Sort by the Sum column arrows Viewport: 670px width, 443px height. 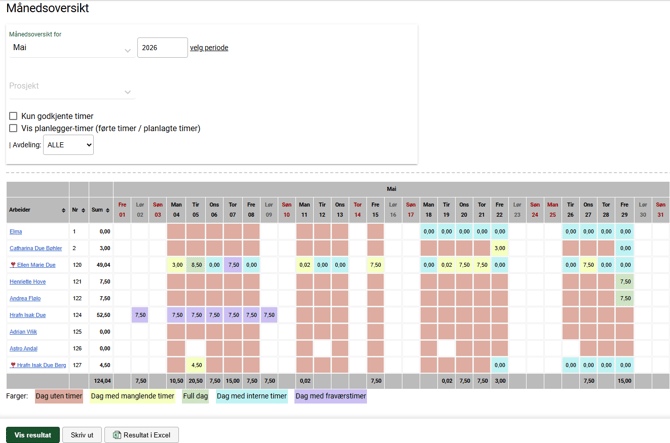pos(108,210)
